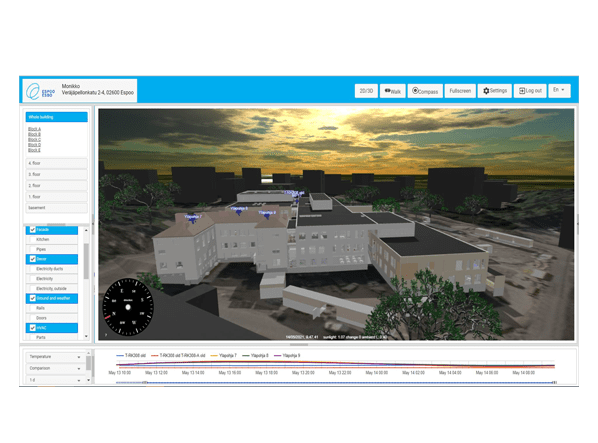The width and height of the screenshot is (598, 443).
Task: Open Block B link
Action: tap(34, 134)
